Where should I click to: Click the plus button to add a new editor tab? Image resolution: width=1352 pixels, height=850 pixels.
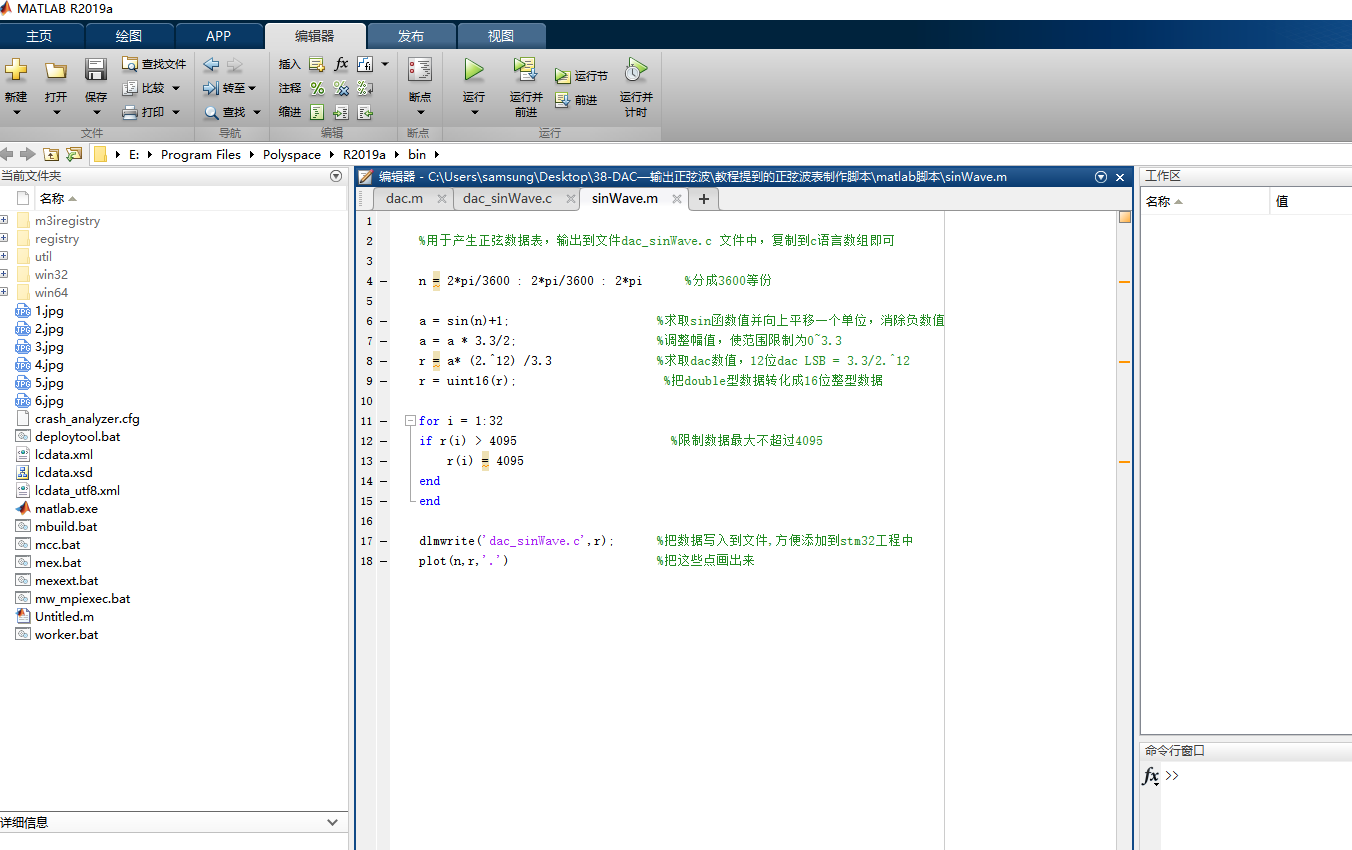click(704, 199)
